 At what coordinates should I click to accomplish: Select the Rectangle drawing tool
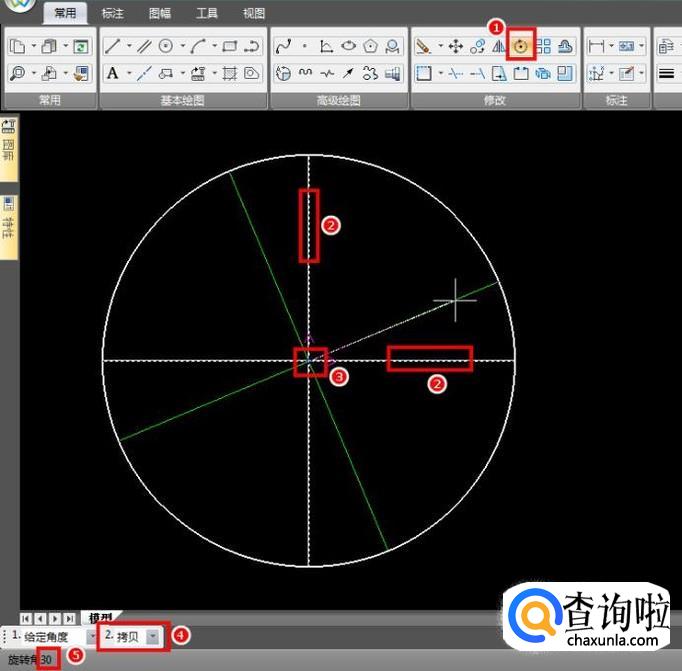(x=230, y=46)
